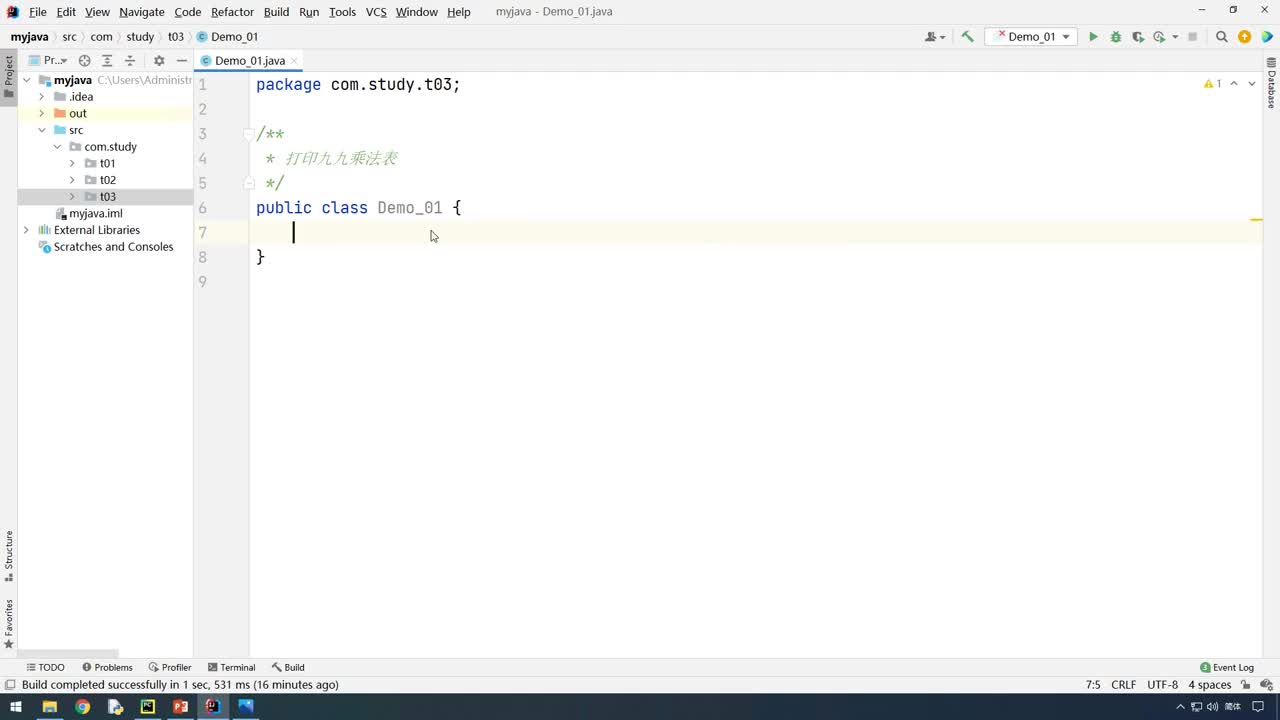Jump to next highlighted problem arrow
Viewport: 1280px width, 720px height.
(x=1252, y=84)
